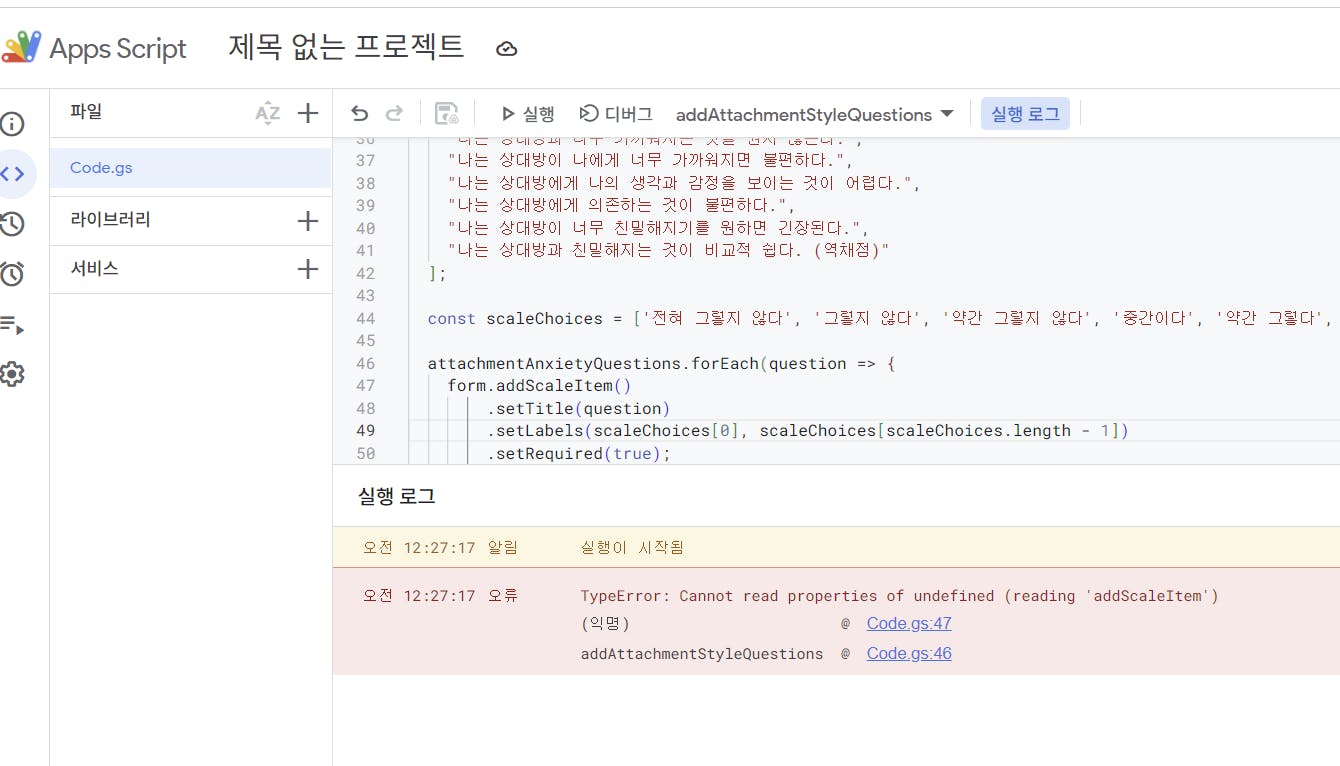Click the 실행이 시작됨 log entry
Image resolution: width=1340 pixels, height=766 pixels.
click(x=632, y=548)
